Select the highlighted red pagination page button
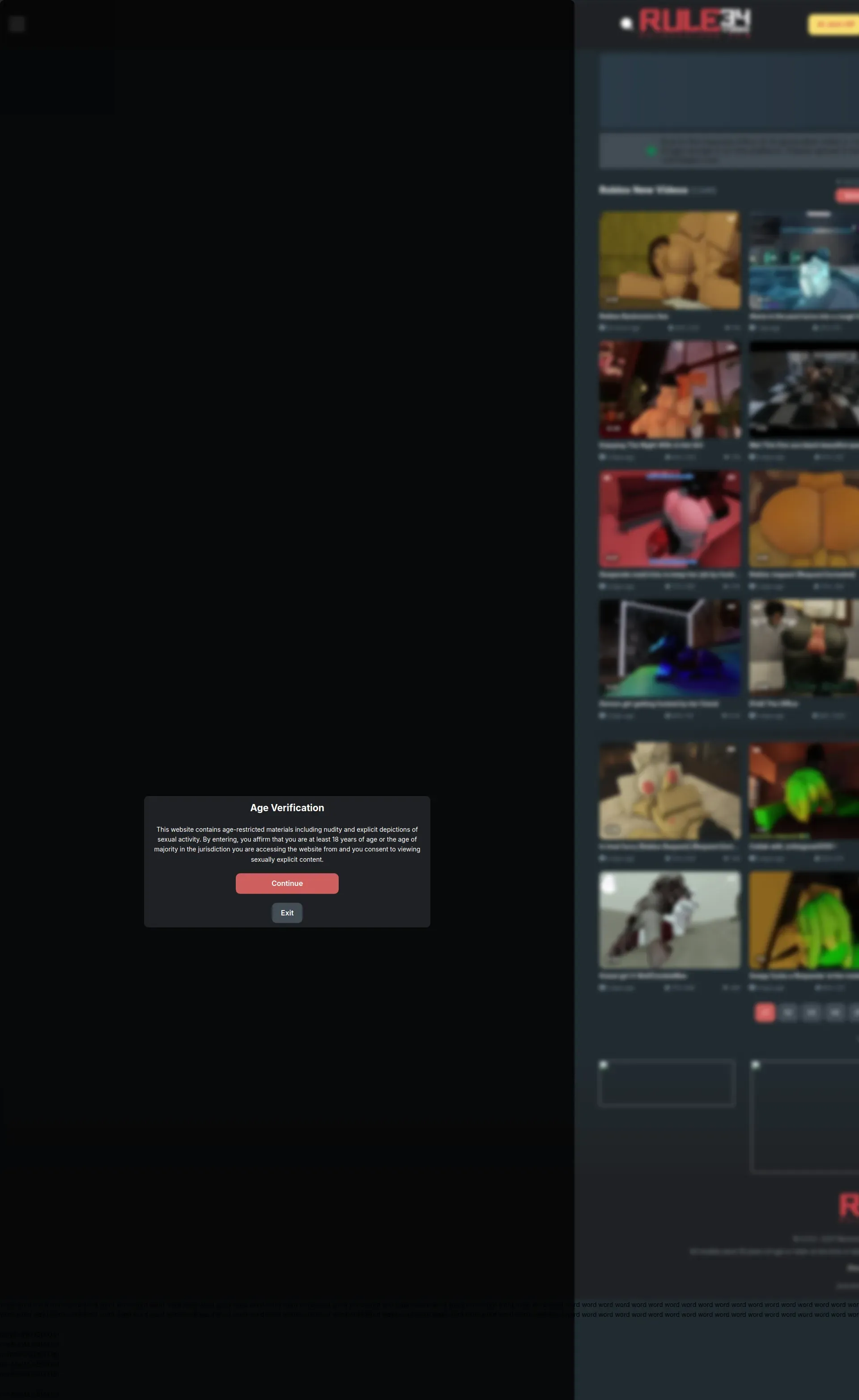Screen dimensions: 859x1400 point(764,1012)
